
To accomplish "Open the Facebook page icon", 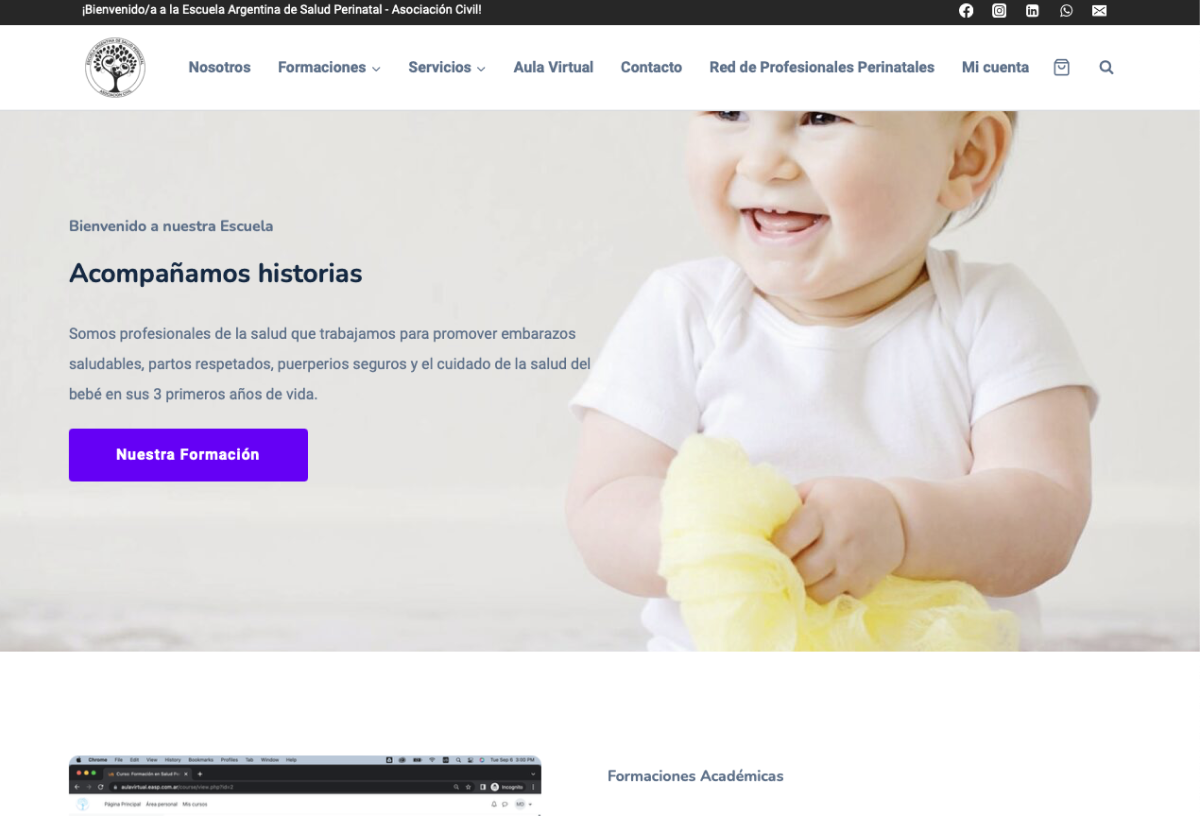I will pos(966,11).
